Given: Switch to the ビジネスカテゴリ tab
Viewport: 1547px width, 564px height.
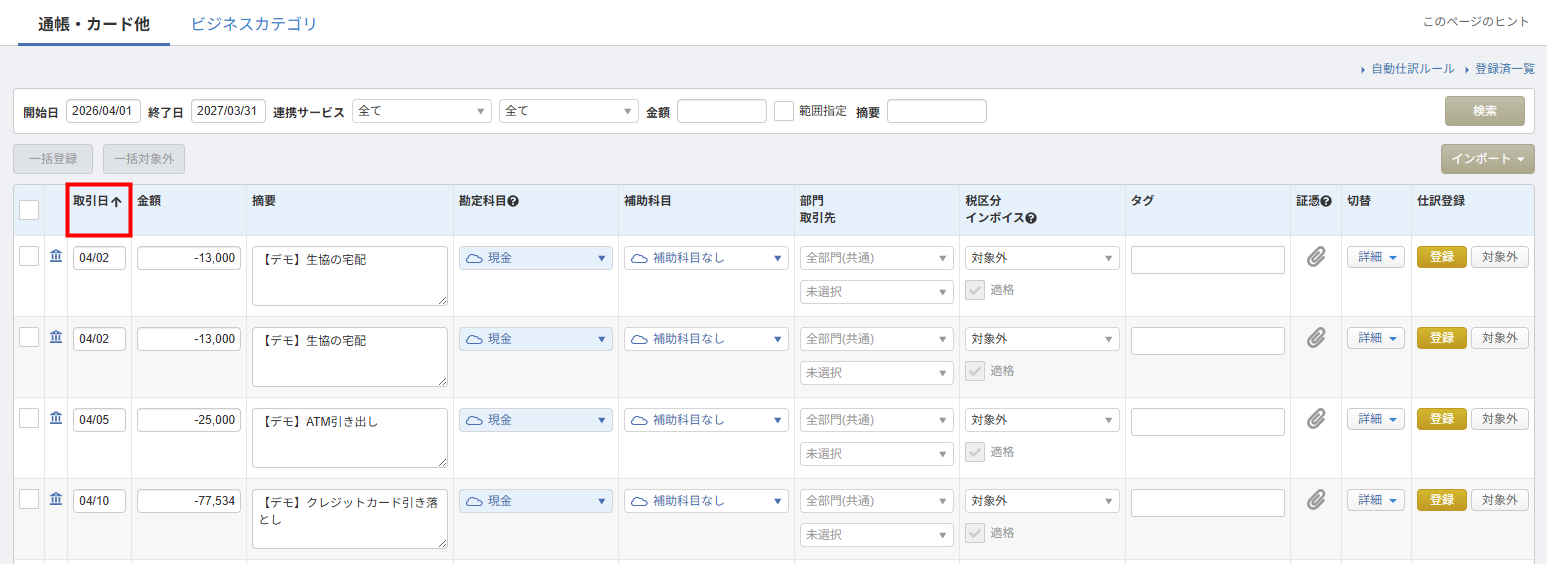Looking at the screenshot, I should [254, 24].
